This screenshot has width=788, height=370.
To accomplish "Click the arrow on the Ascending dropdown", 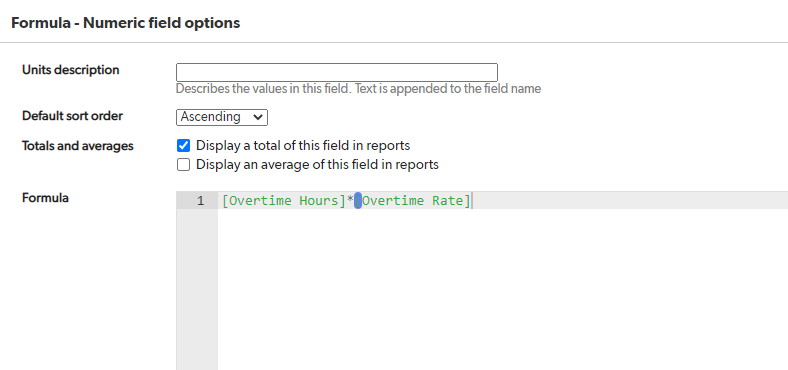I will click(258, 117).
